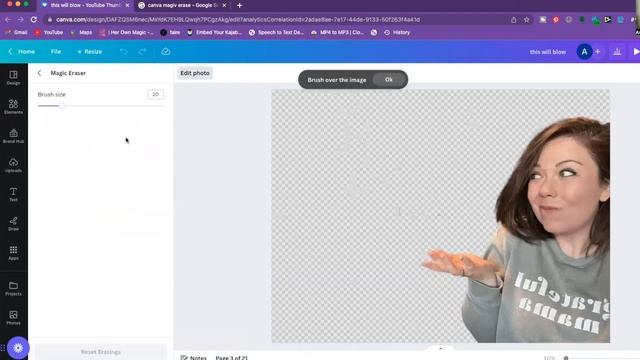The image size is (640, 360).
Task: Click the share icon in address bar
Action: [513, 20]
